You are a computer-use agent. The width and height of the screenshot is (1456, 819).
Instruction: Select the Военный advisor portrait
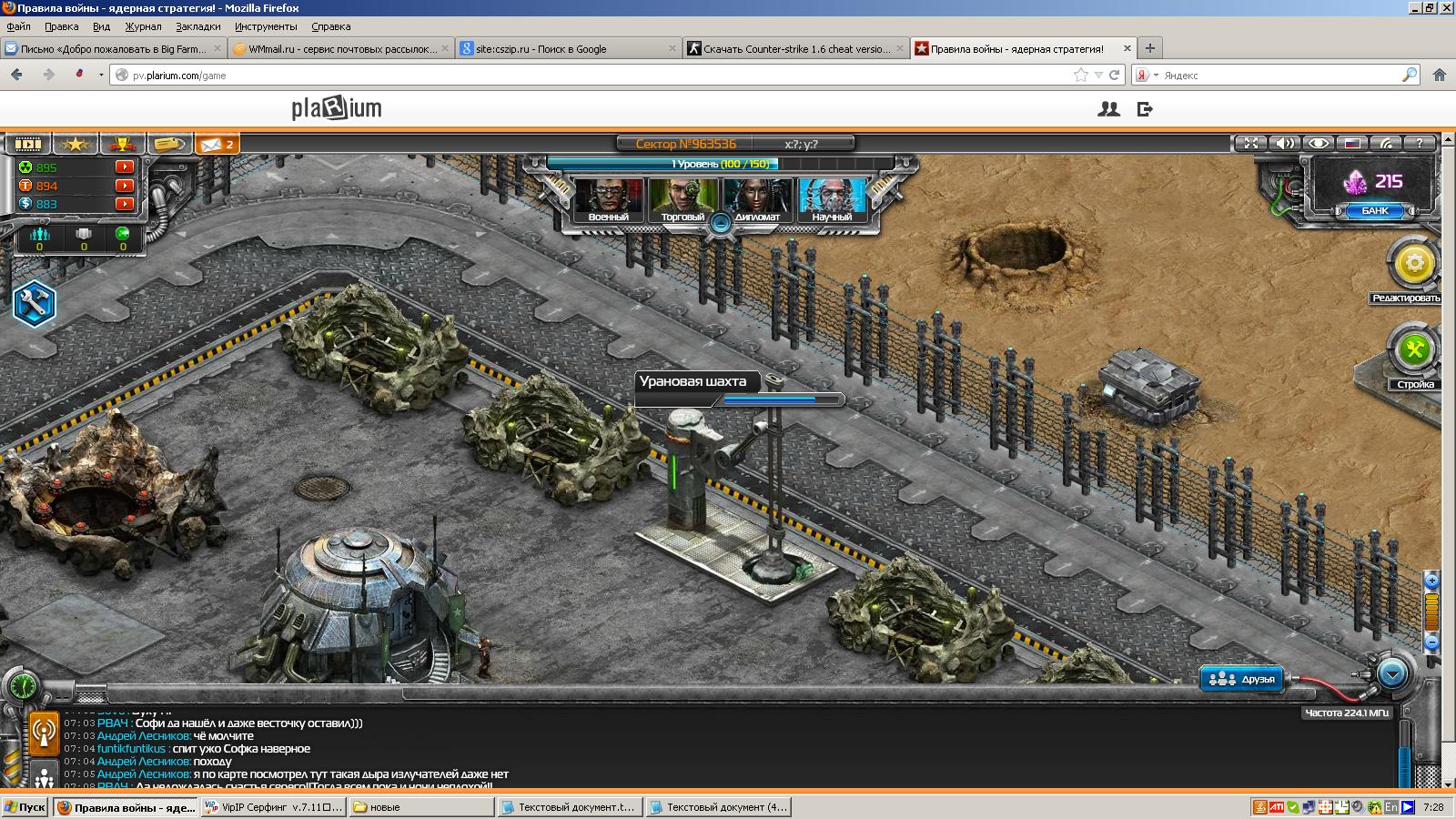tap(609, 200)
